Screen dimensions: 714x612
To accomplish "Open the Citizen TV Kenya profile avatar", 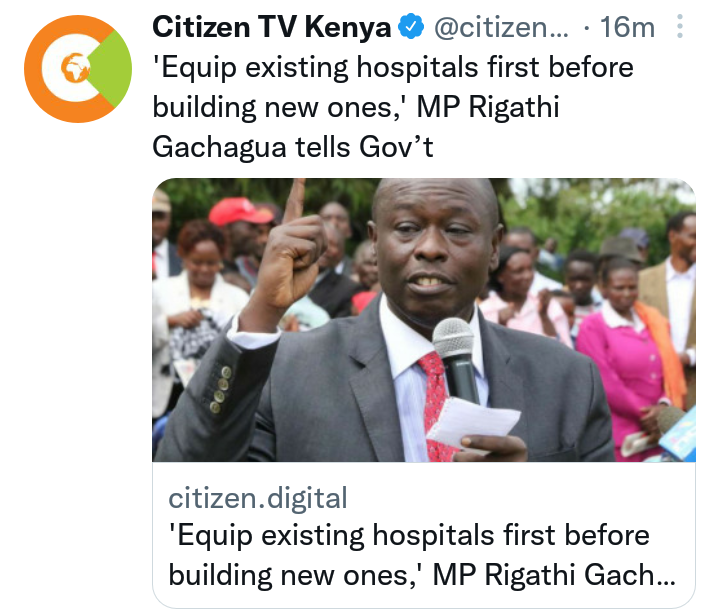I will 78,69.
